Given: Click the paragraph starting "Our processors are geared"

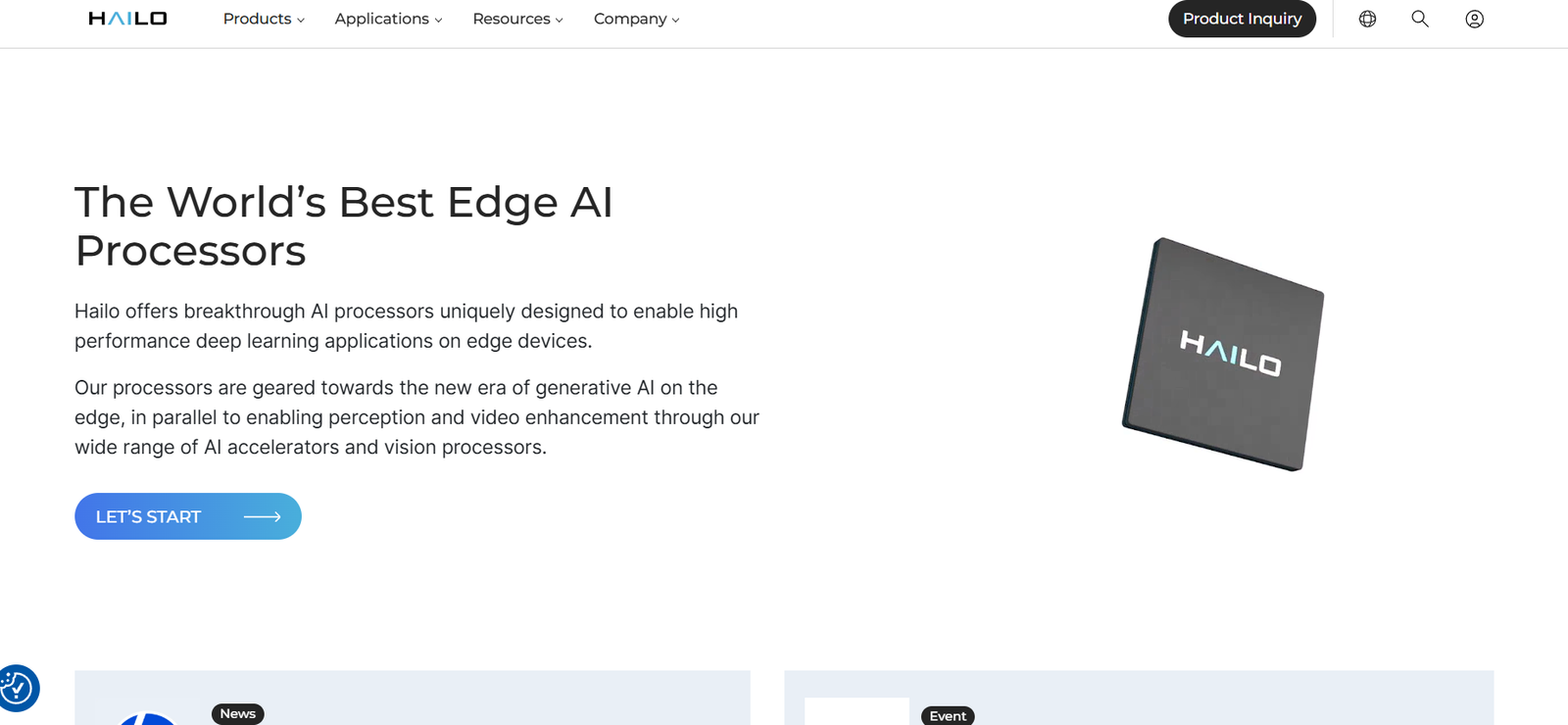Looking at the screenshot, I should click(x=416, y=417).
